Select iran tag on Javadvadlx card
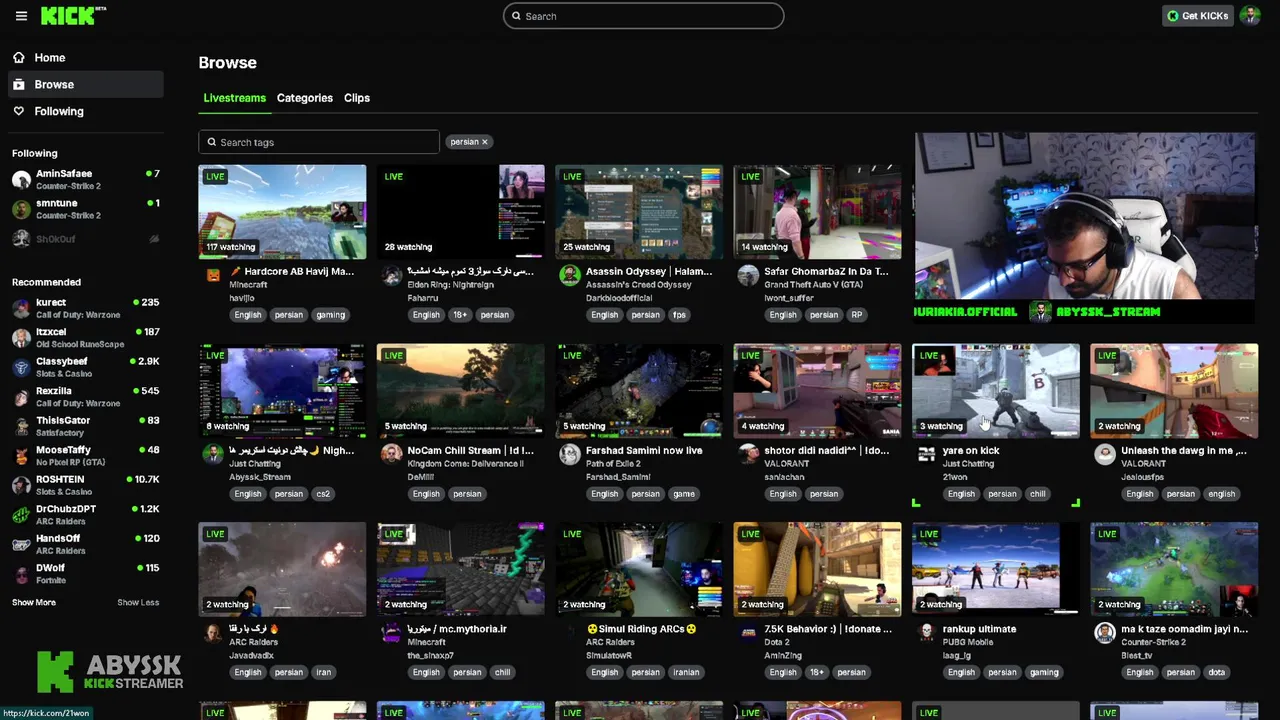This screenshot has height=720, width=1280. click(323, 673)
